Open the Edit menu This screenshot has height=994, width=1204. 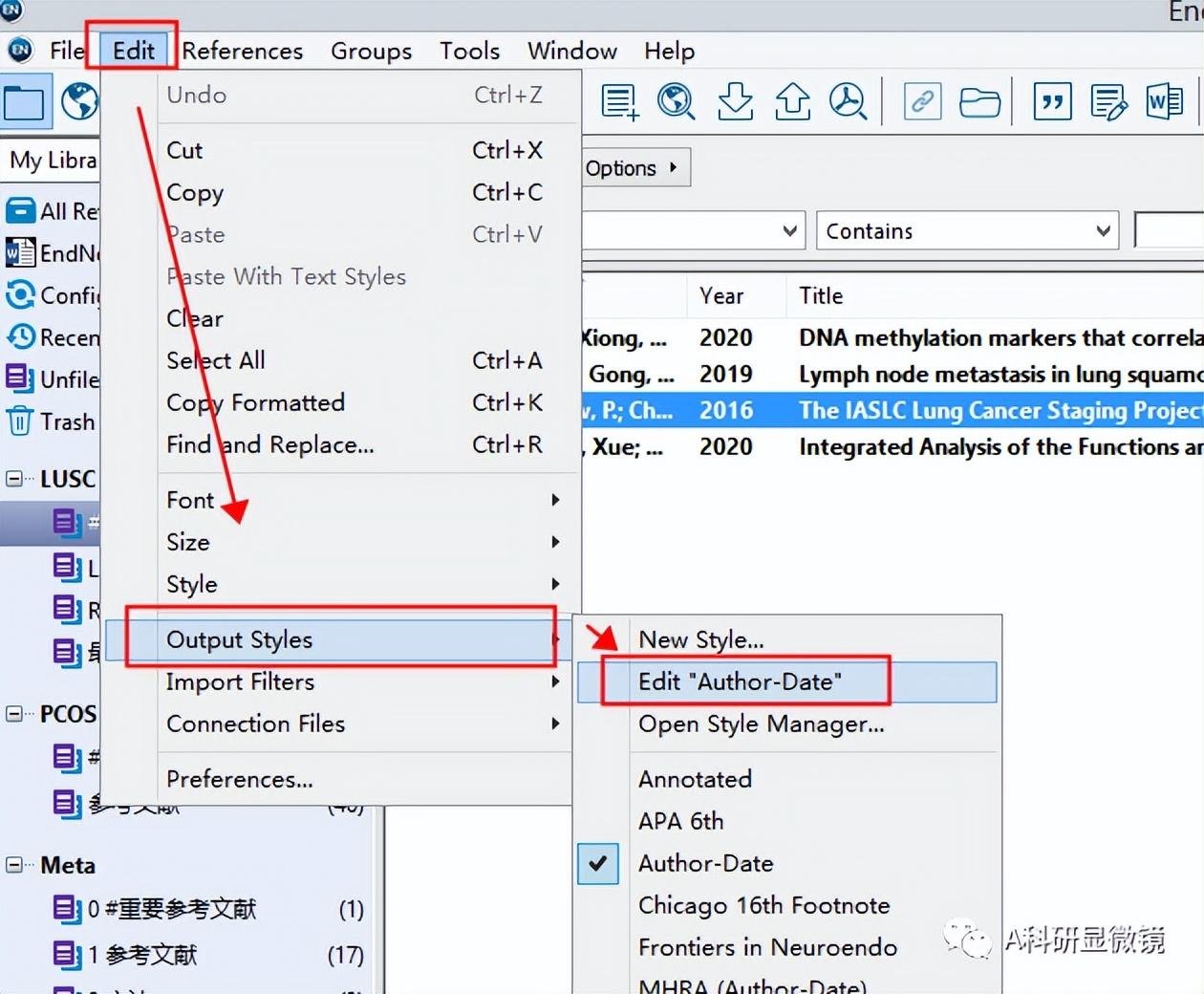point(133,51)
